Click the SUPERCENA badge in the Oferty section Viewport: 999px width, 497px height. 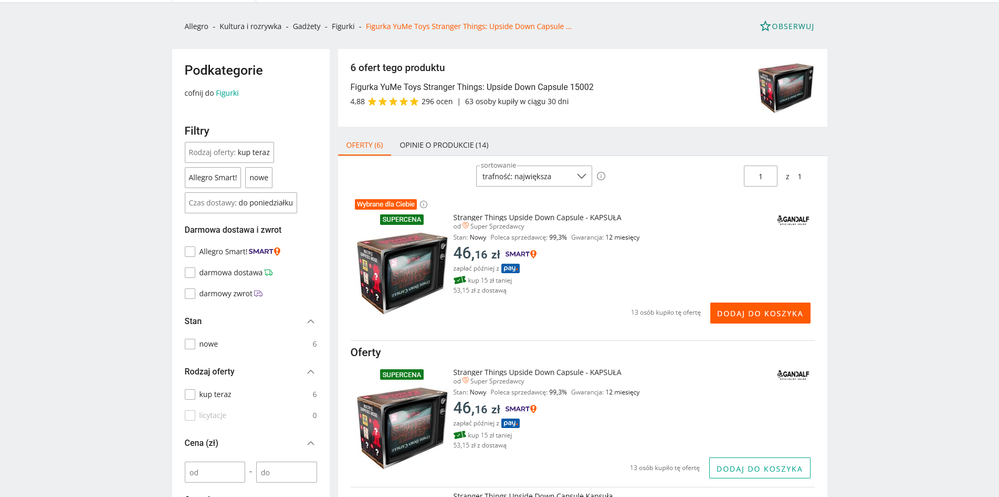pyautogui.click(x=402, y=375)
